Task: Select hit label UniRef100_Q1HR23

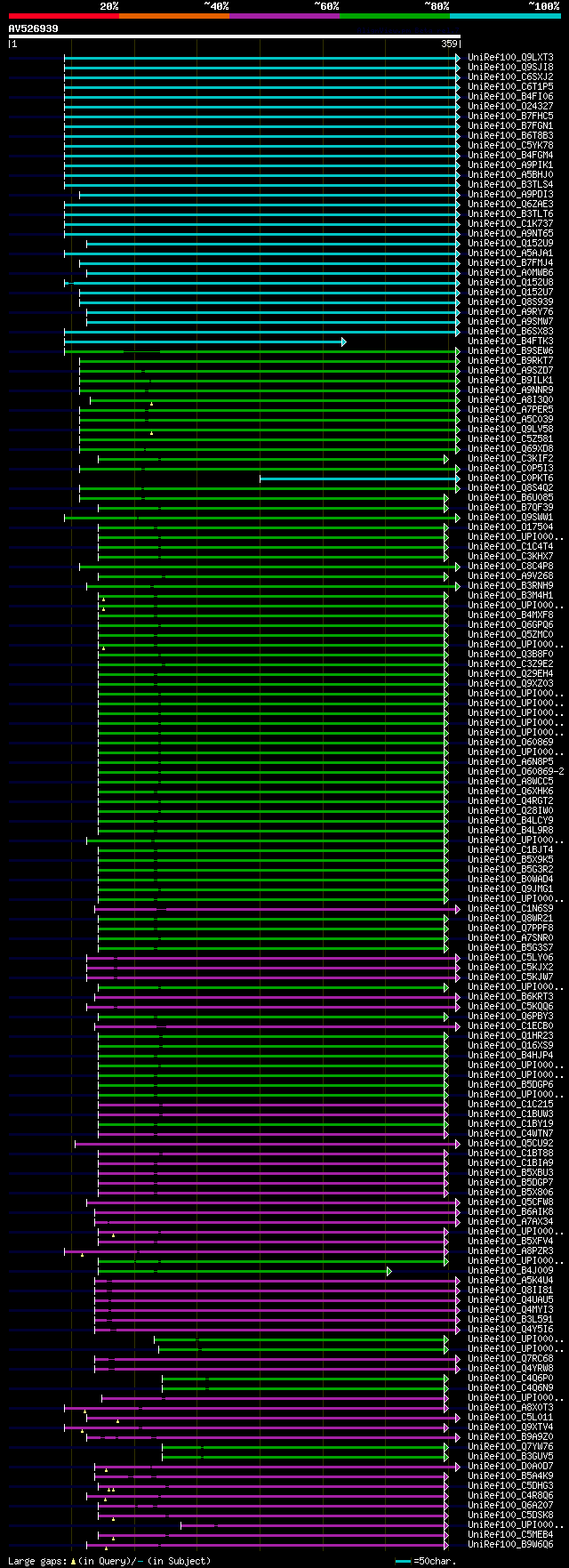Action: (510, 1036)
